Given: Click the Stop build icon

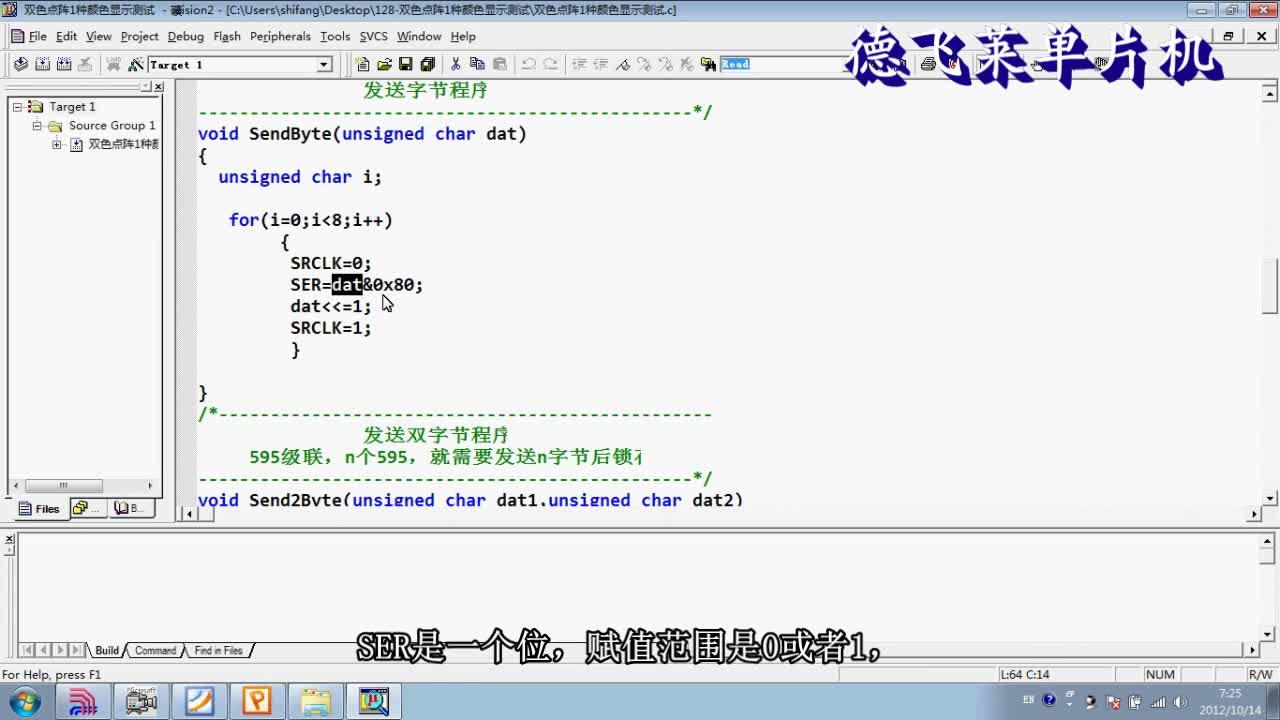Looking at the screenshot, I should coord(85,64).
